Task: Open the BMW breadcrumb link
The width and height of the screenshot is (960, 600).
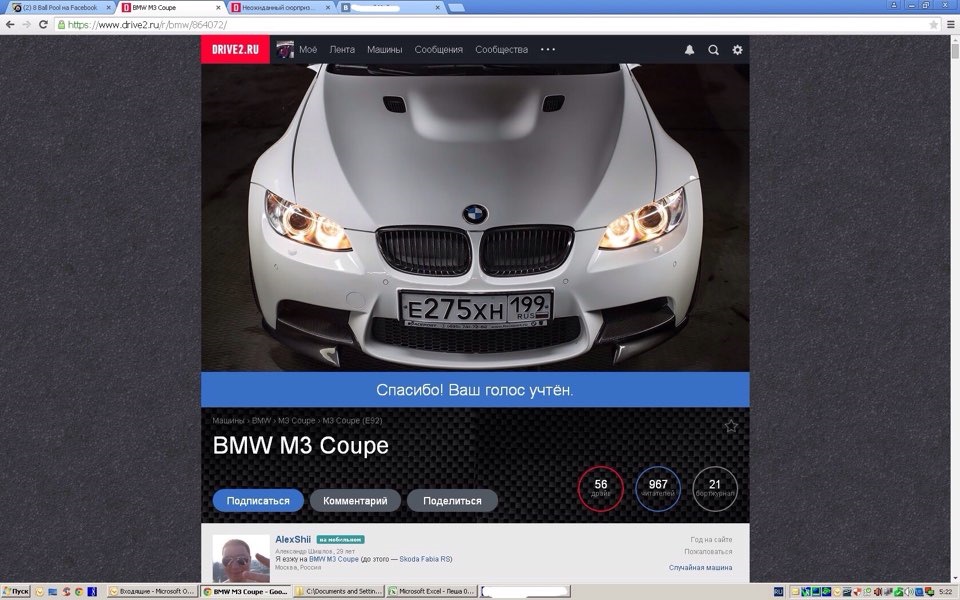Action: (x=261, y=421)
